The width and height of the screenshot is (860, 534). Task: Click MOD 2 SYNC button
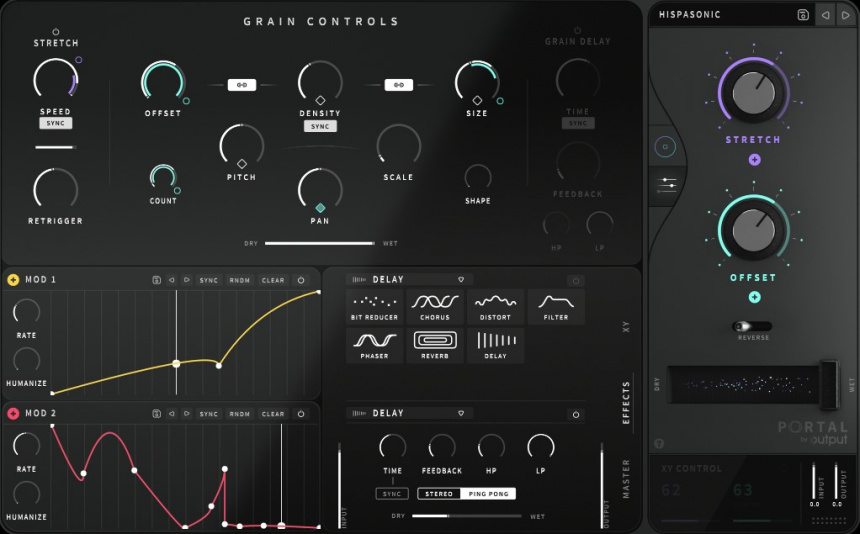pyautogui.click(x=208, y=414)
